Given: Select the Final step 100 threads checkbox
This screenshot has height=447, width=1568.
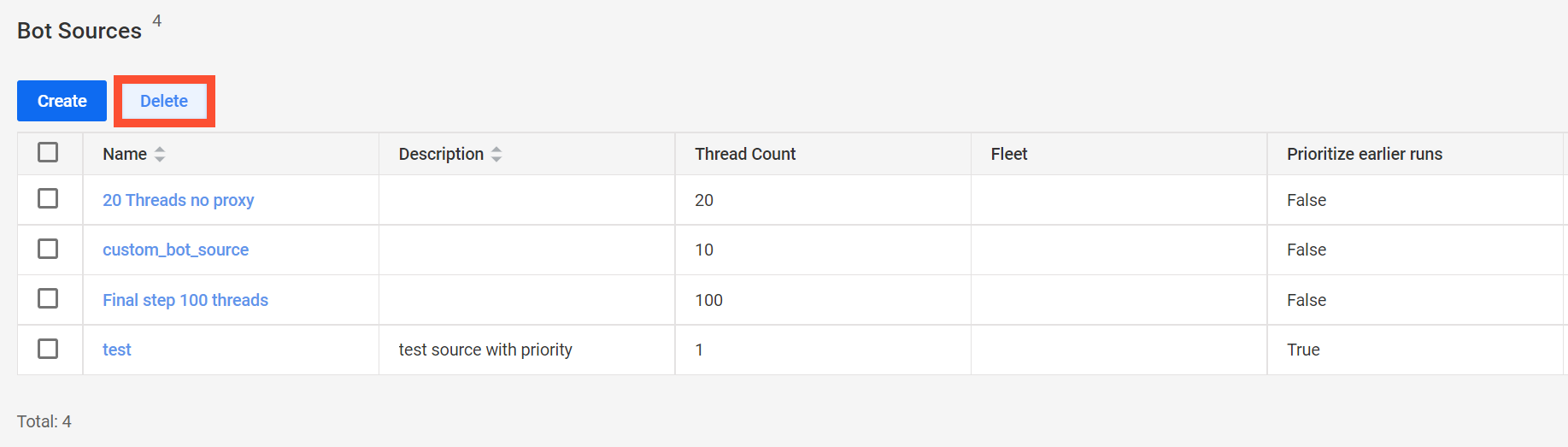Looking at the screenshot, I should point(48,298).
